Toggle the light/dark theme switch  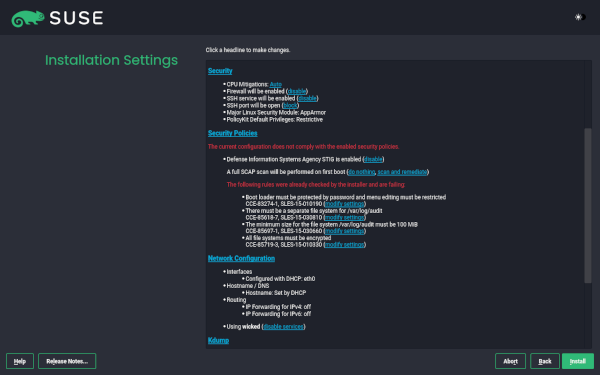pos(580,17)
